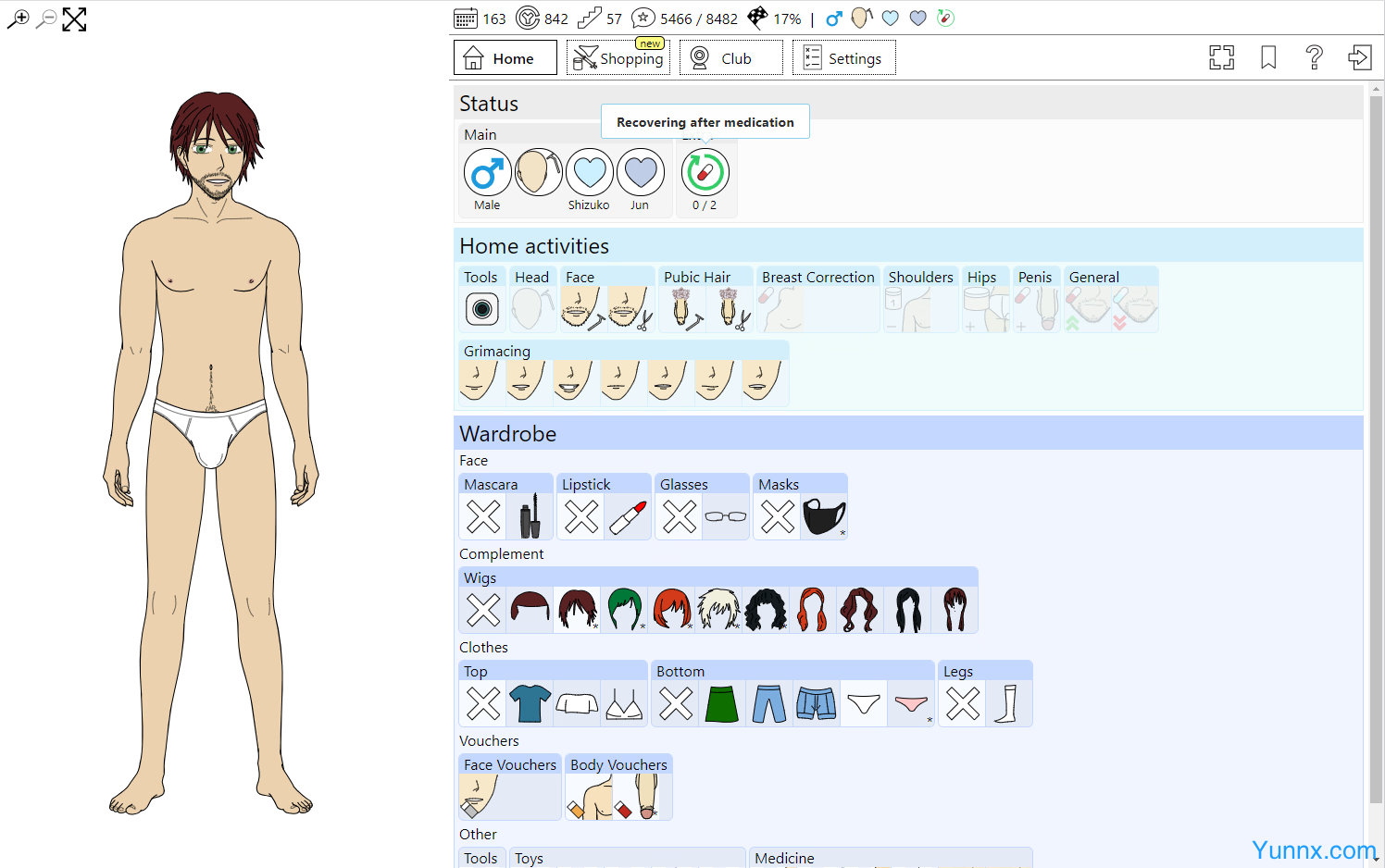Toggle the fullscreen frame icon
1385x868 pixels.
pos(1221,57)
